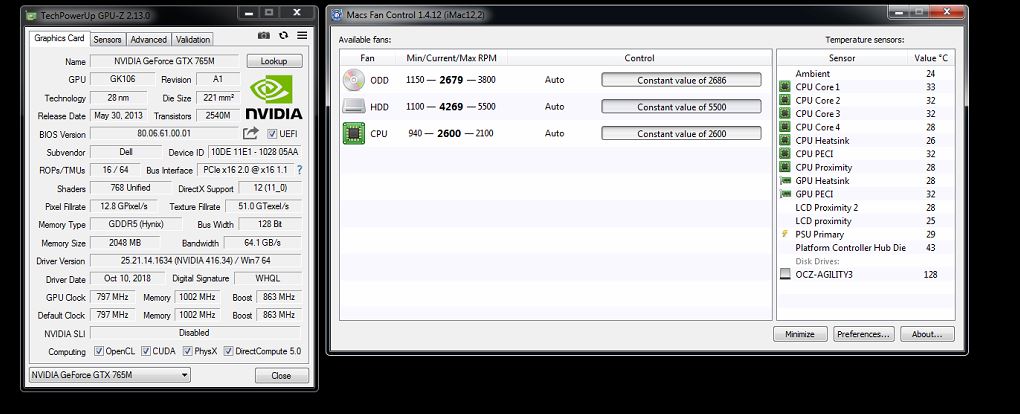Open the Advanced tab in GPU-Z

(x=148, y=40)
